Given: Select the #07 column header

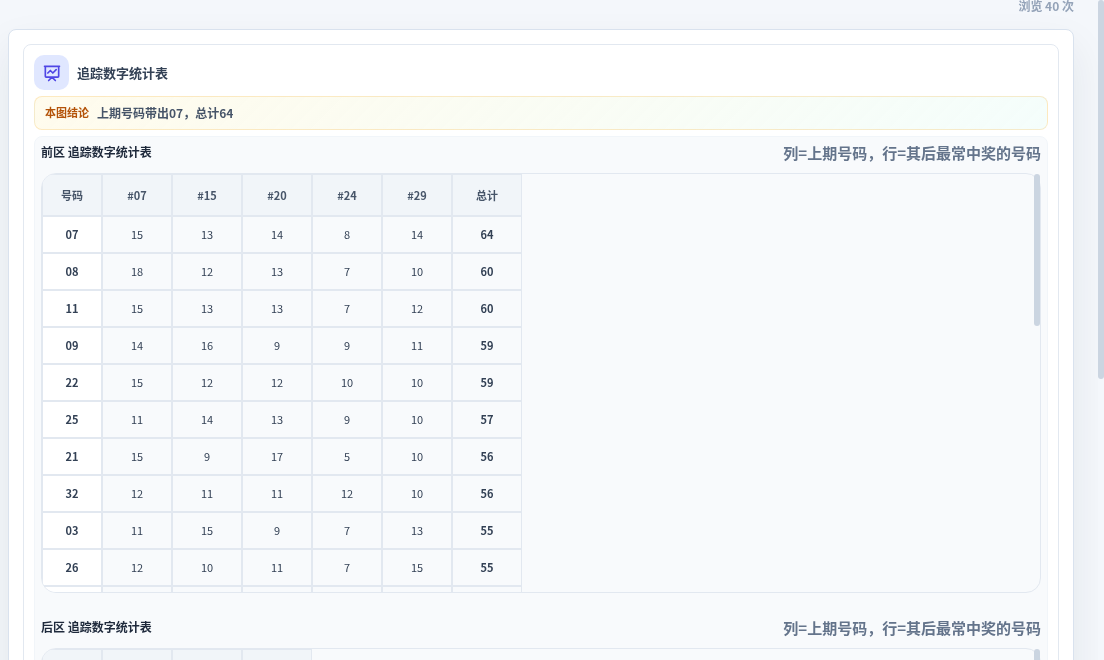Looking at the screenshot, I should [x=137, y=196].
